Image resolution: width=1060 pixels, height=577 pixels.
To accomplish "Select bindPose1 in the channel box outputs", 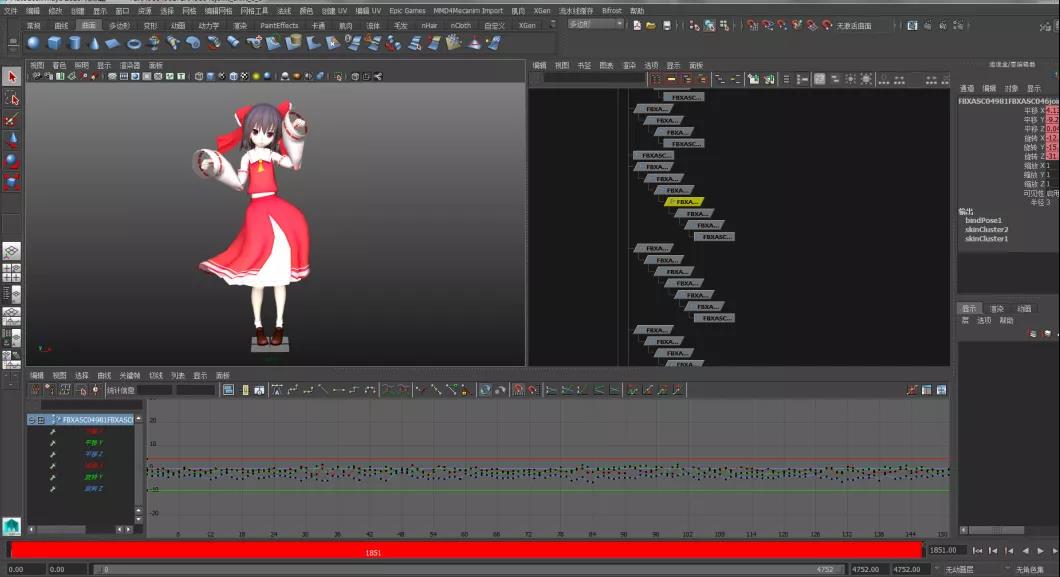I will click(x=983, y=220).
